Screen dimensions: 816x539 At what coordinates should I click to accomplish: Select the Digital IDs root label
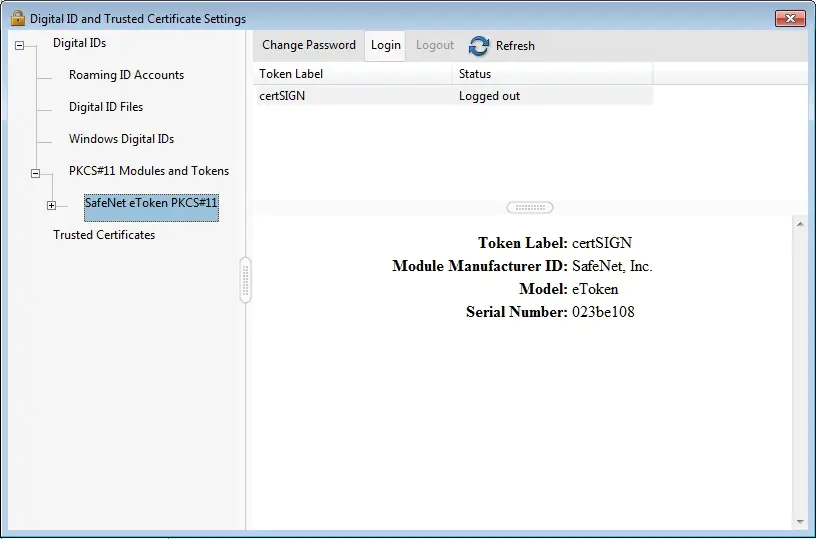(x=80, y=43)
